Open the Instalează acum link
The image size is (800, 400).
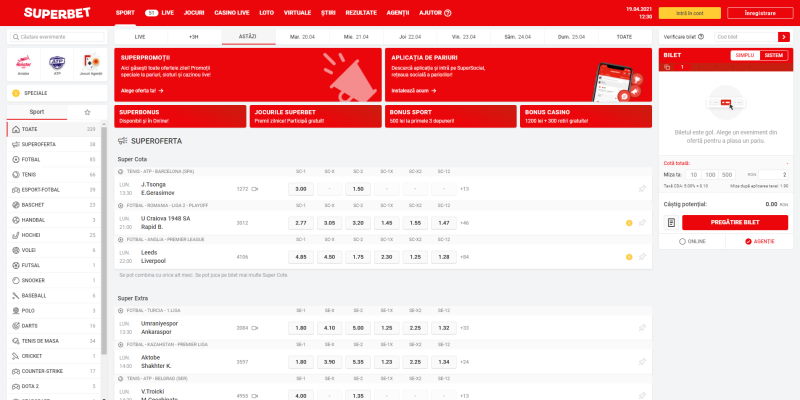coord(414,91)
